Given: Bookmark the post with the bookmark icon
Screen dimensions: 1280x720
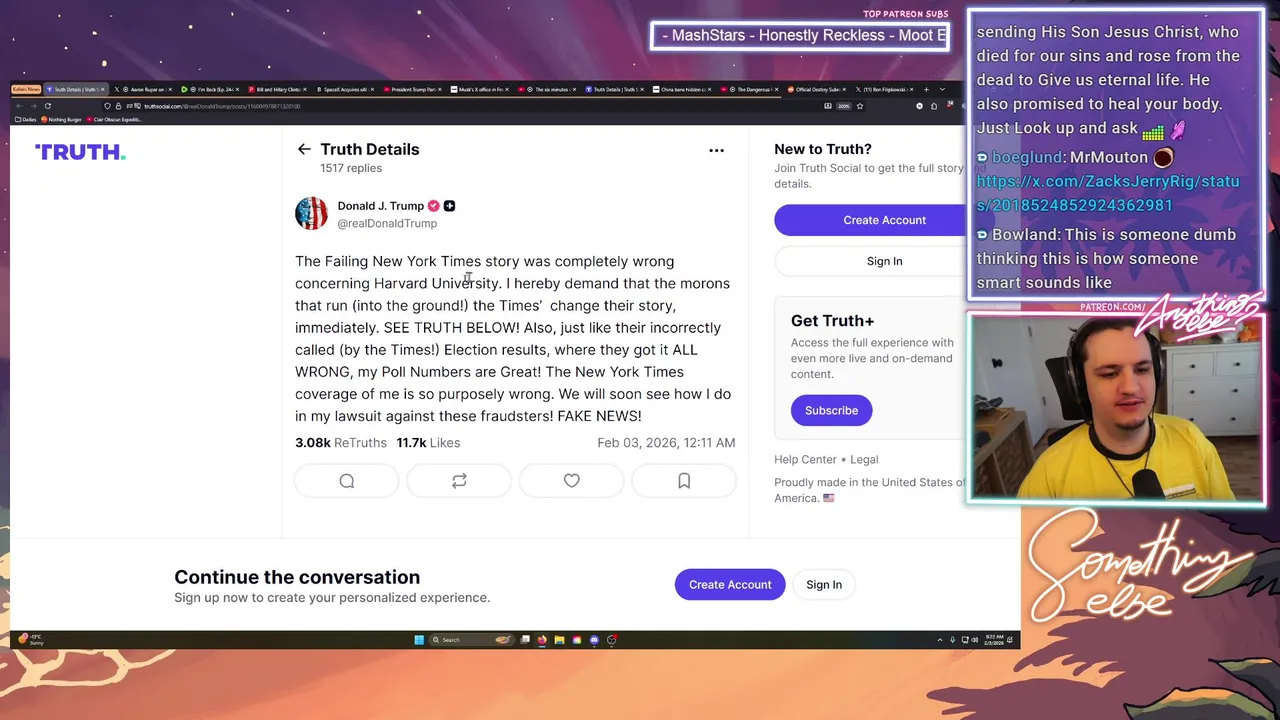Looking at the screenshot, I should (x=684, y=481).
